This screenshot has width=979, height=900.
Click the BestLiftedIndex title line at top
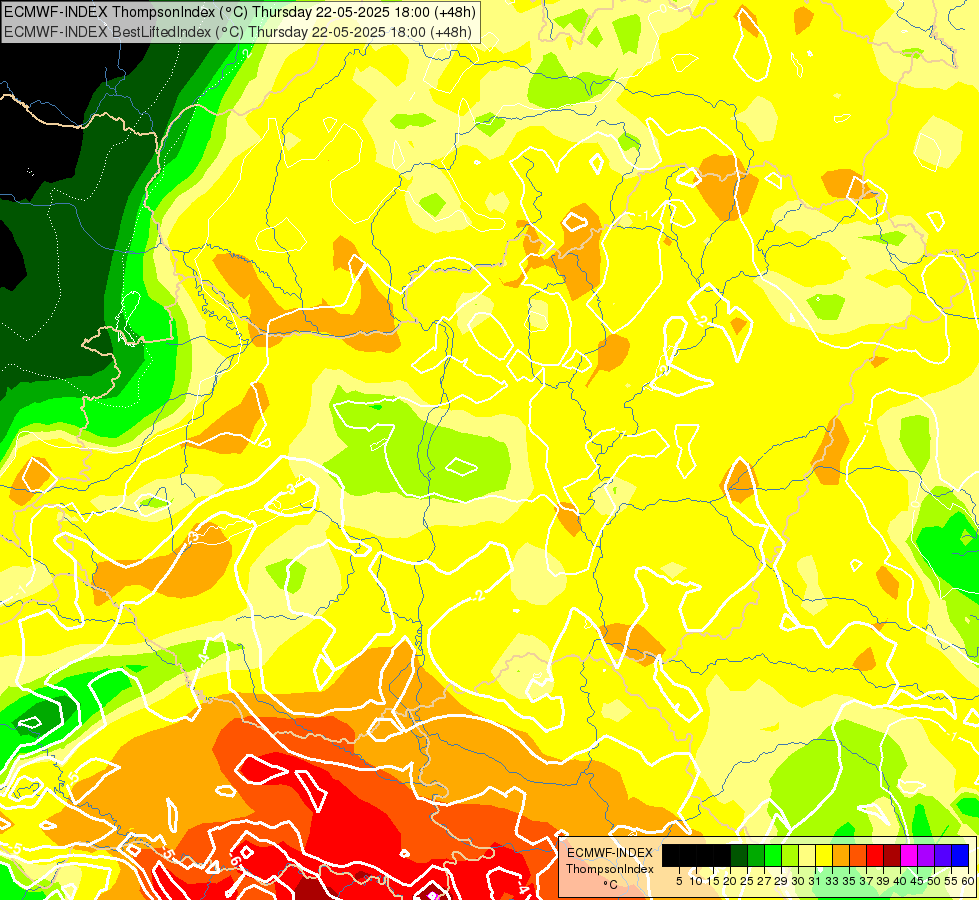[x=238, y=32]
